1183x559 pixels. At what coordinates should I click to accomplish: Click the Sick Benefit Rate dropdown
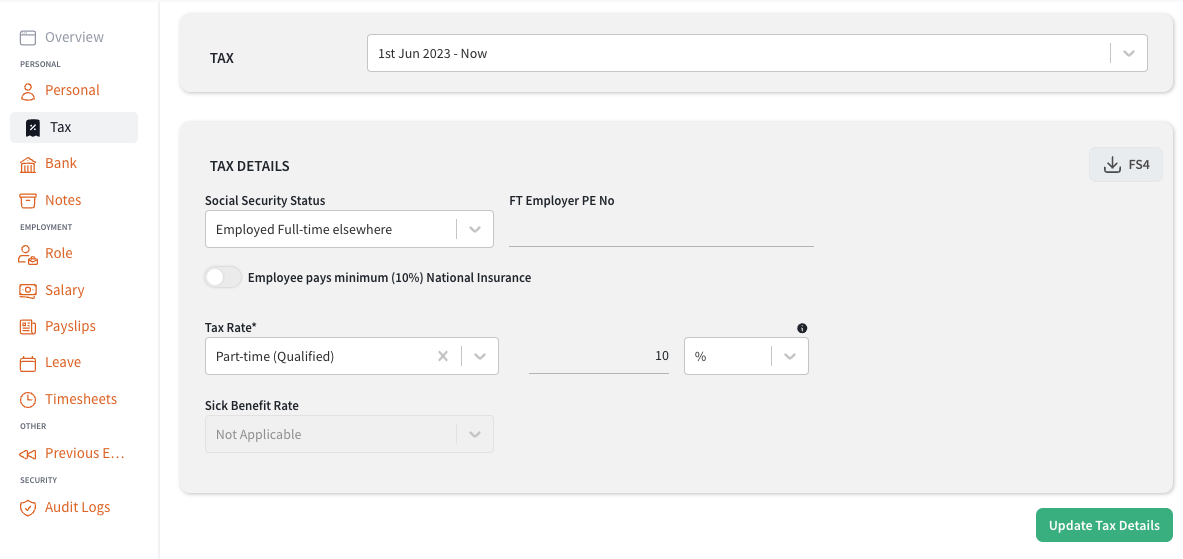349,435
